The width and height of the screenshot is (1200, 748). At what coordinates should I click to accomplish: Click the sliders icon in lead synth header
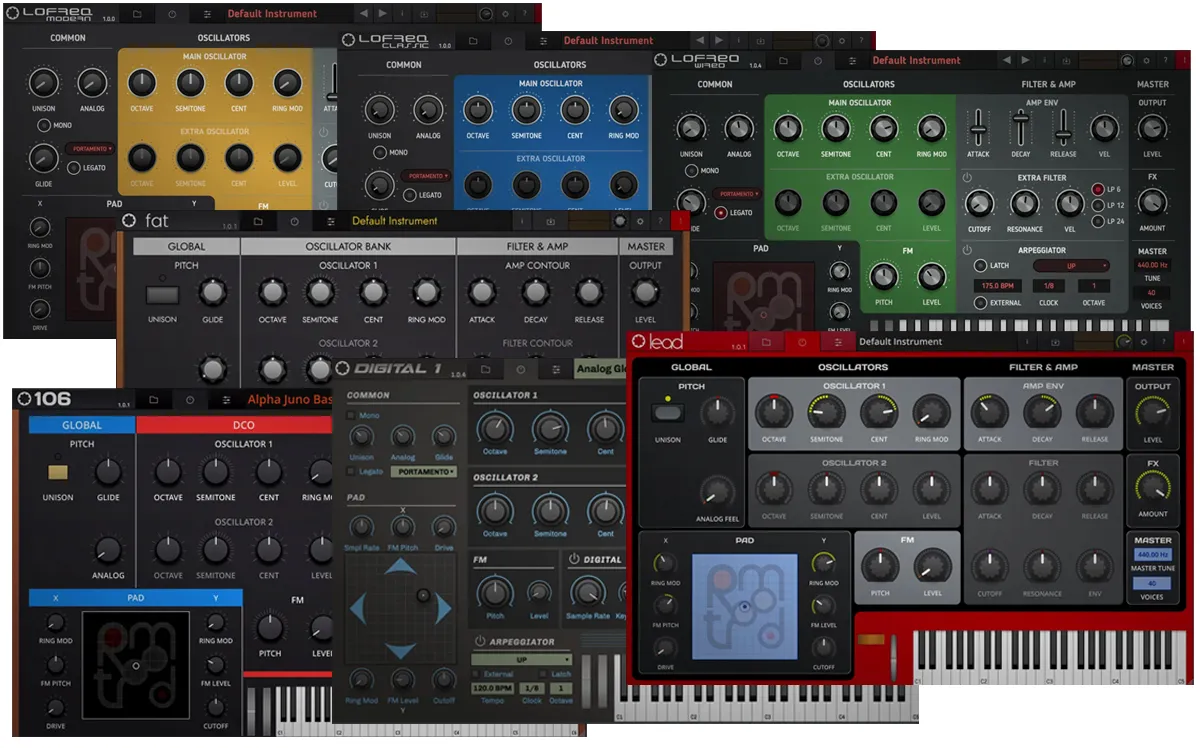(x=837, y=342)
